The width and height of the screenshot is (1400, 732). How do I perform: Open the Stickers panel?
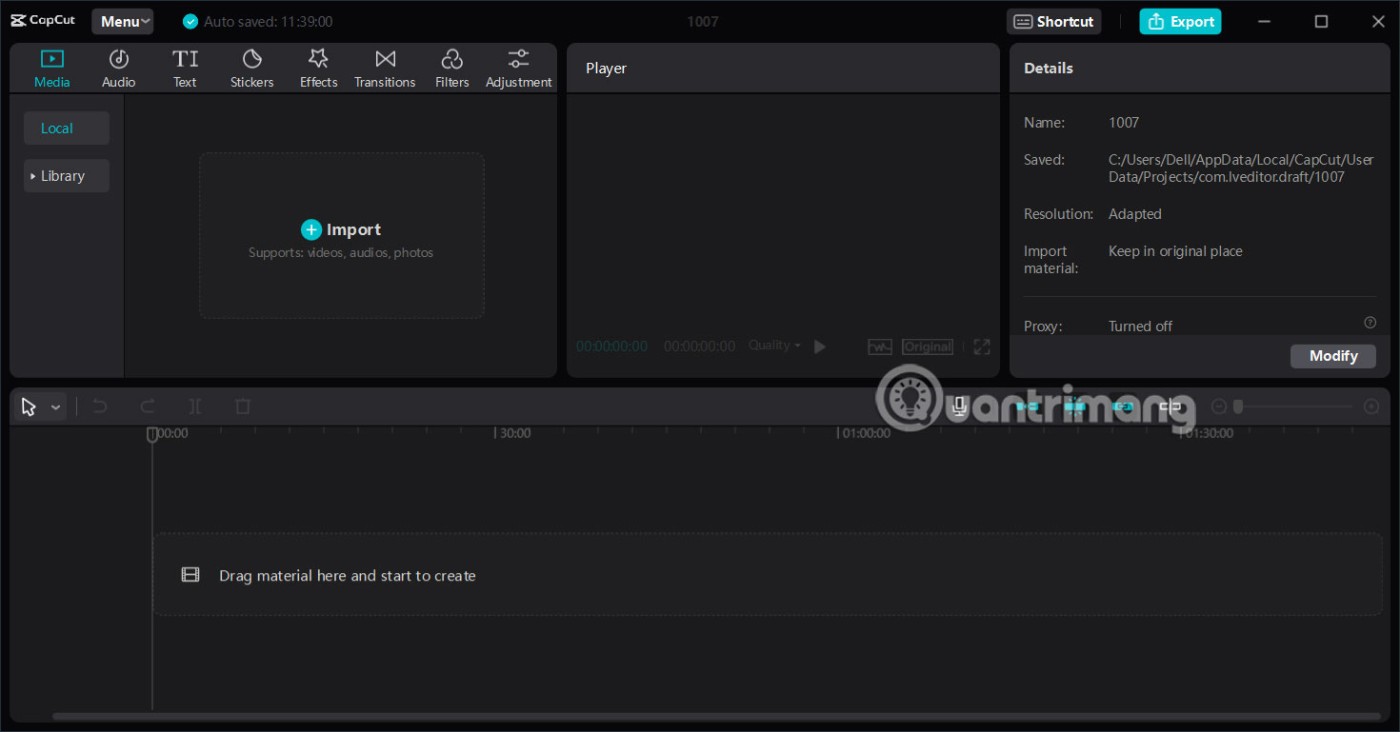click(252, 69)
